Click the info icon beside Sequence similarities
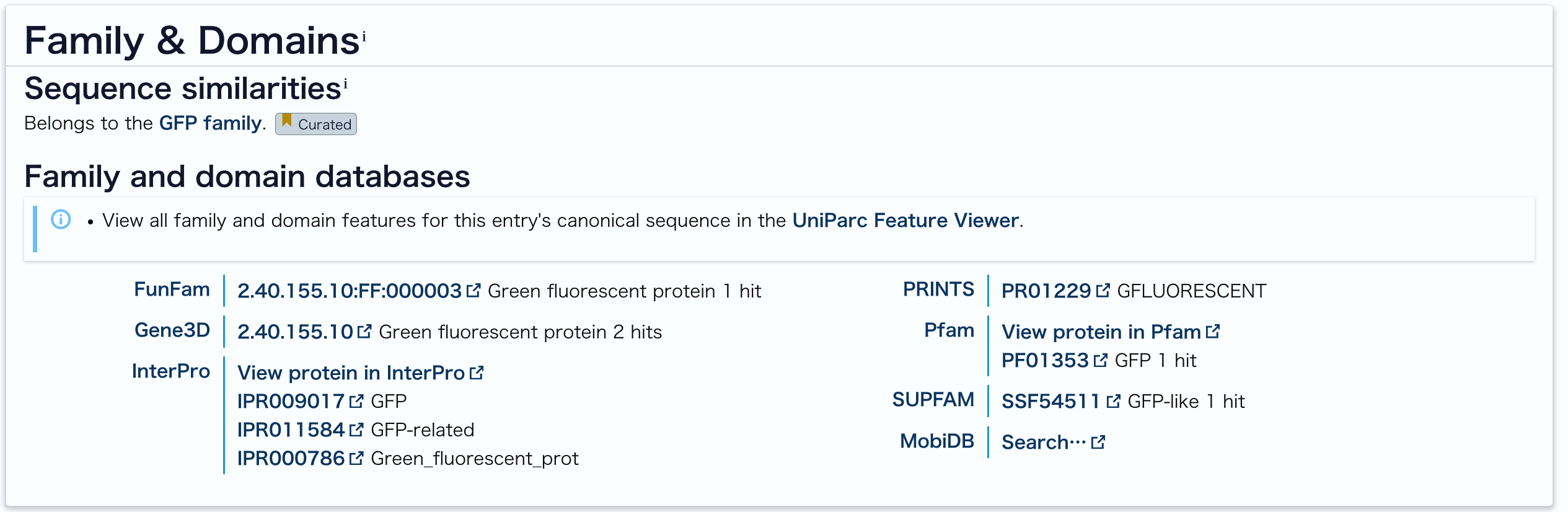1568x512 pixels. [345, 84]
